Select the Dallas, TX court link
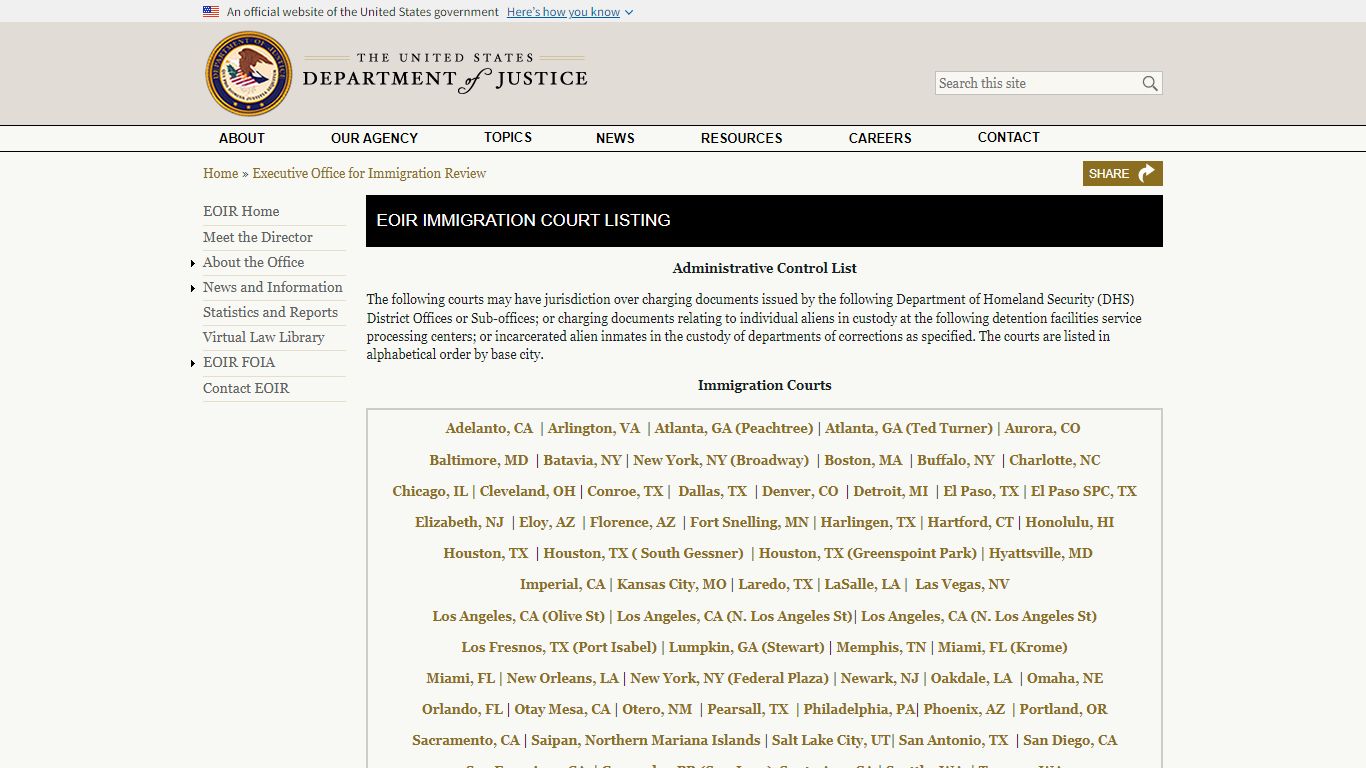This screenshot has width=1366, height=768. [712, 491]
